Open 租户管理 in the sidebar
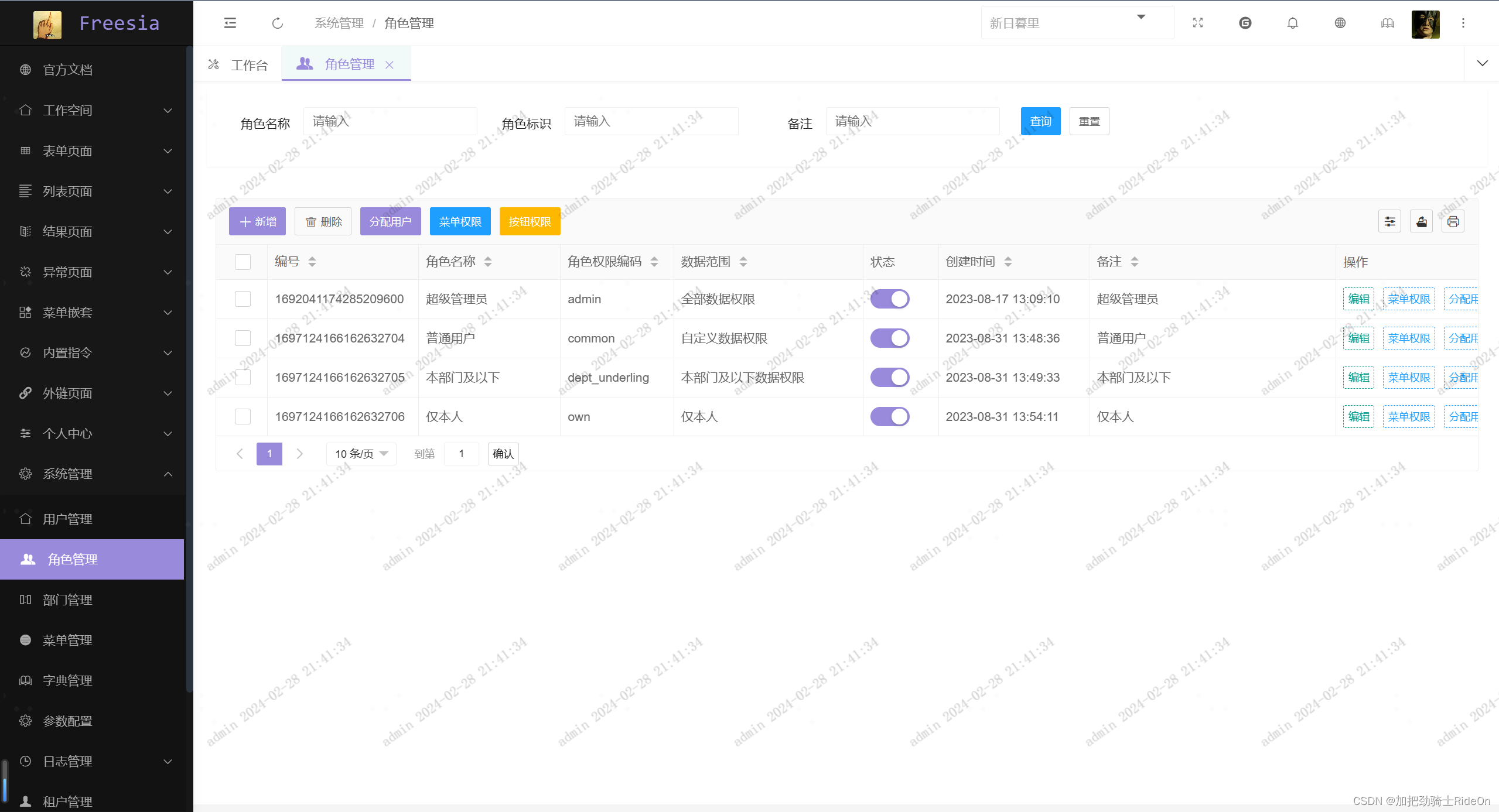Image resolution: width=1499 pixels, height=812 pixels. point(93,800)
